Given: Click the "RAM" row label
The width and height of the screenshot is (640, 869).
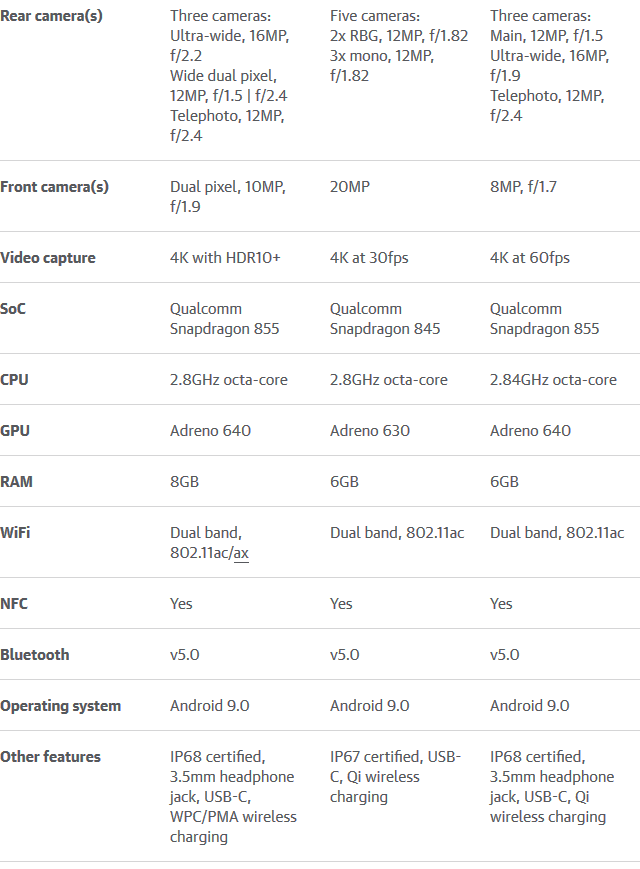Looking at the screenshot, I should coord(17,482).
